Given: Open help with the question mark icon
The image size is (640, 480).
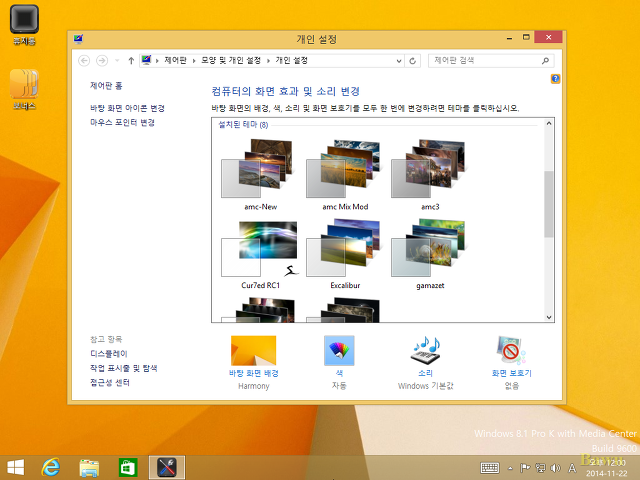Looking at the screenshot, I should 555,78.
